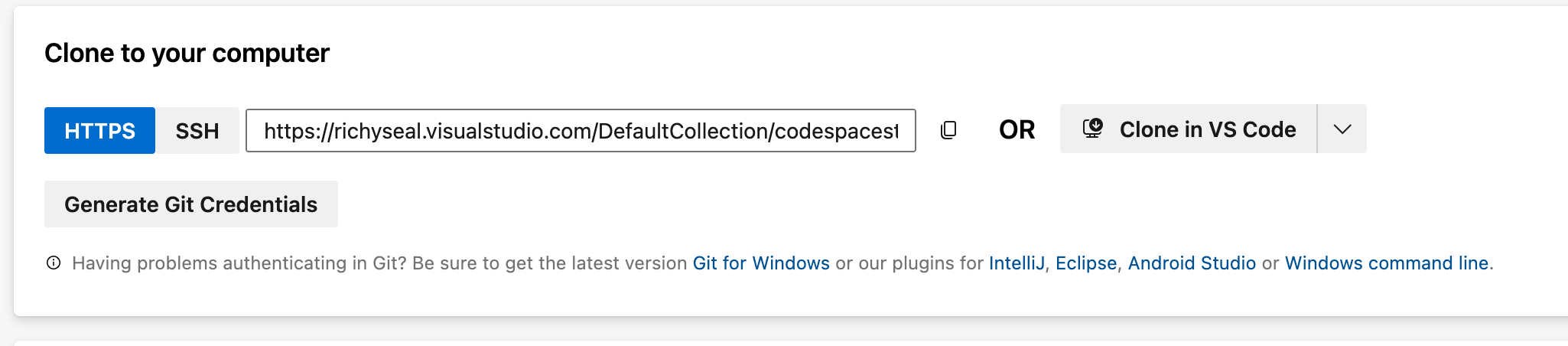1568x346 pixels.
Task: Follow the IntelliJ plugin link
Action: [x=1017, y=263]
